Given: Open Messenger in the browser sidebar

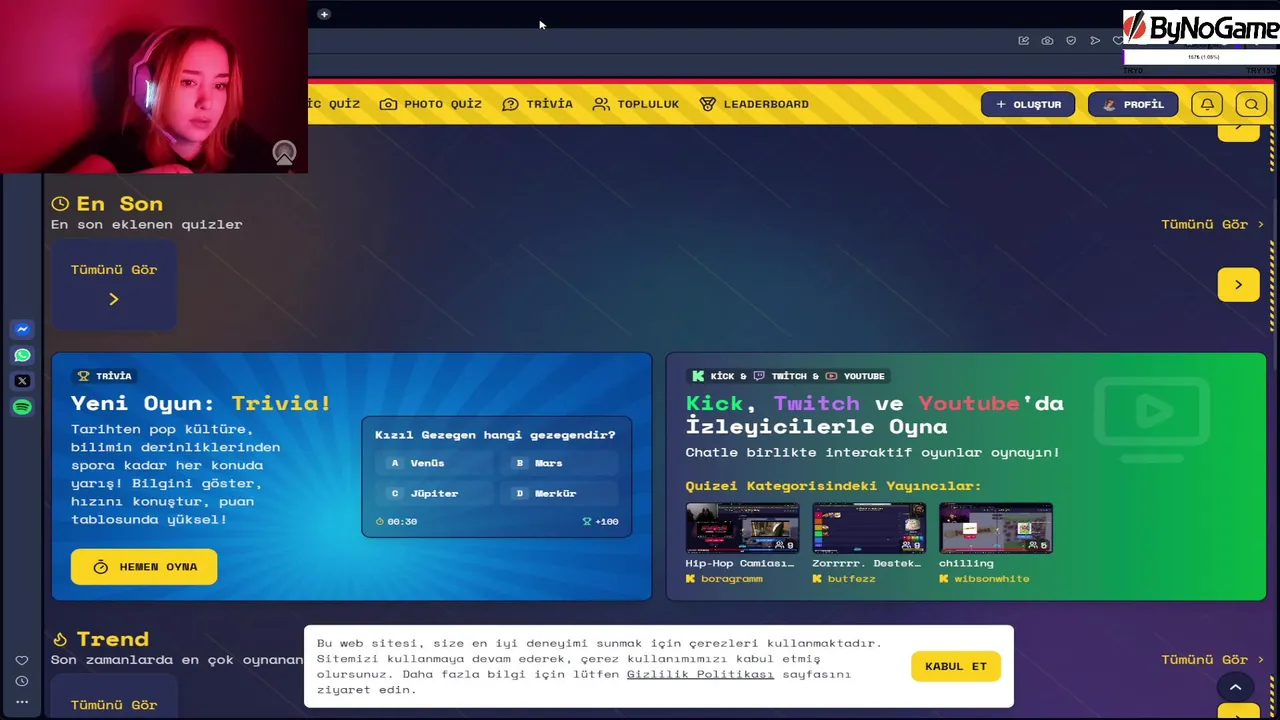Looking at the screenshot, I should click(22, 329).
